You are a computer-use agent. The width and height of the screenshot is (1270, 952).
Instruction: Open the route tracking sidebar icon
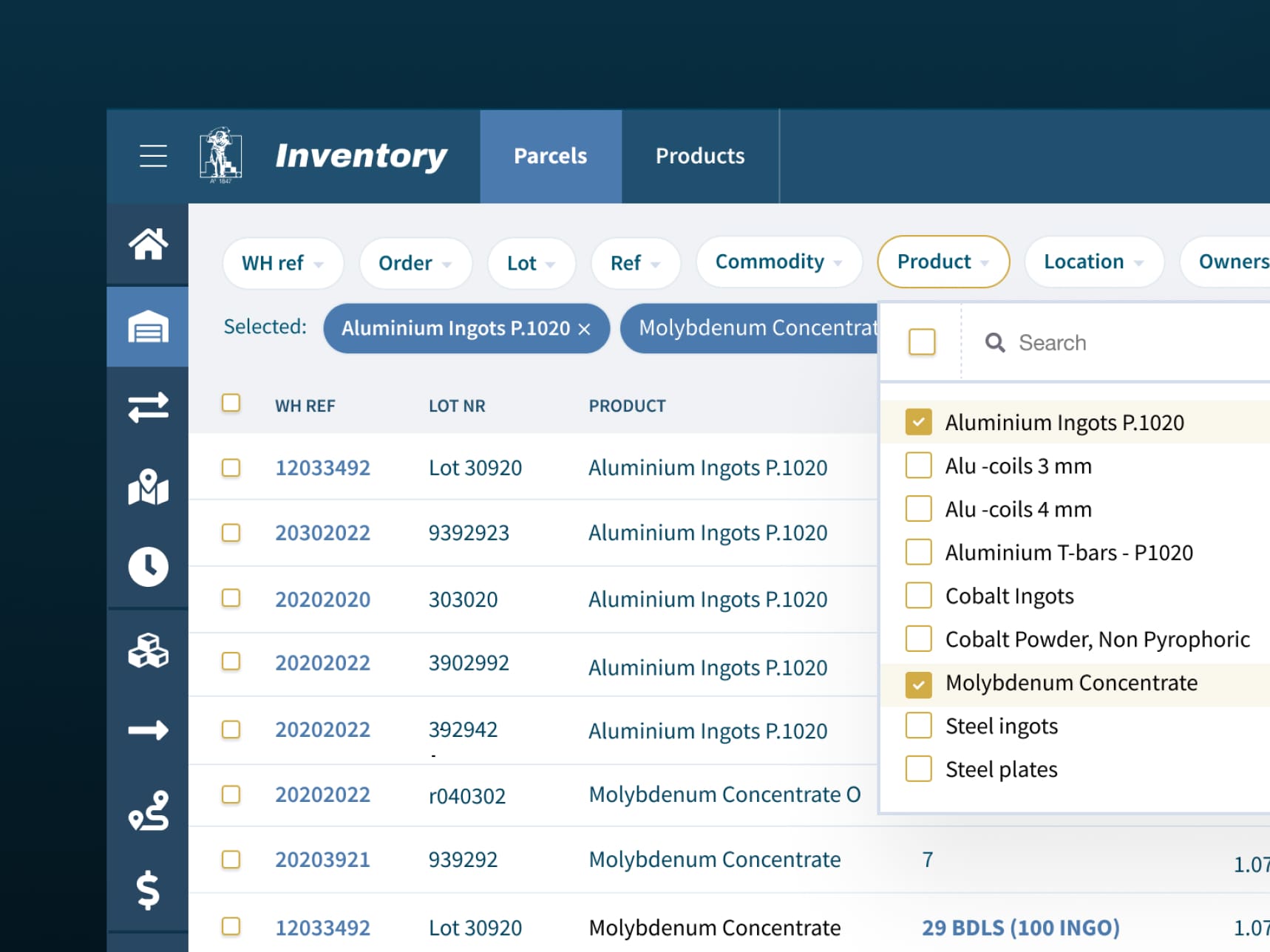point(148,811)
